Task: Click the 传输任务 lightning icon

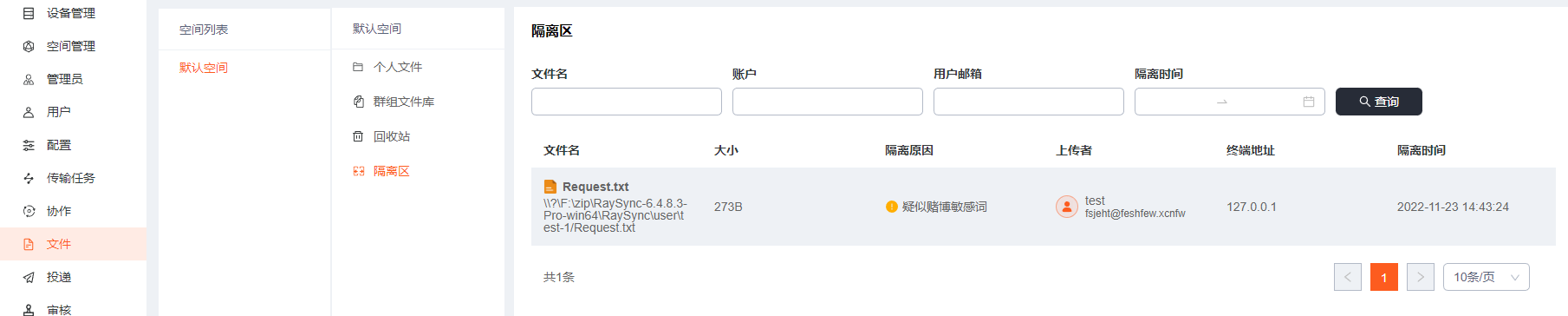Action: pyautogui.click(x=29, y=178)
